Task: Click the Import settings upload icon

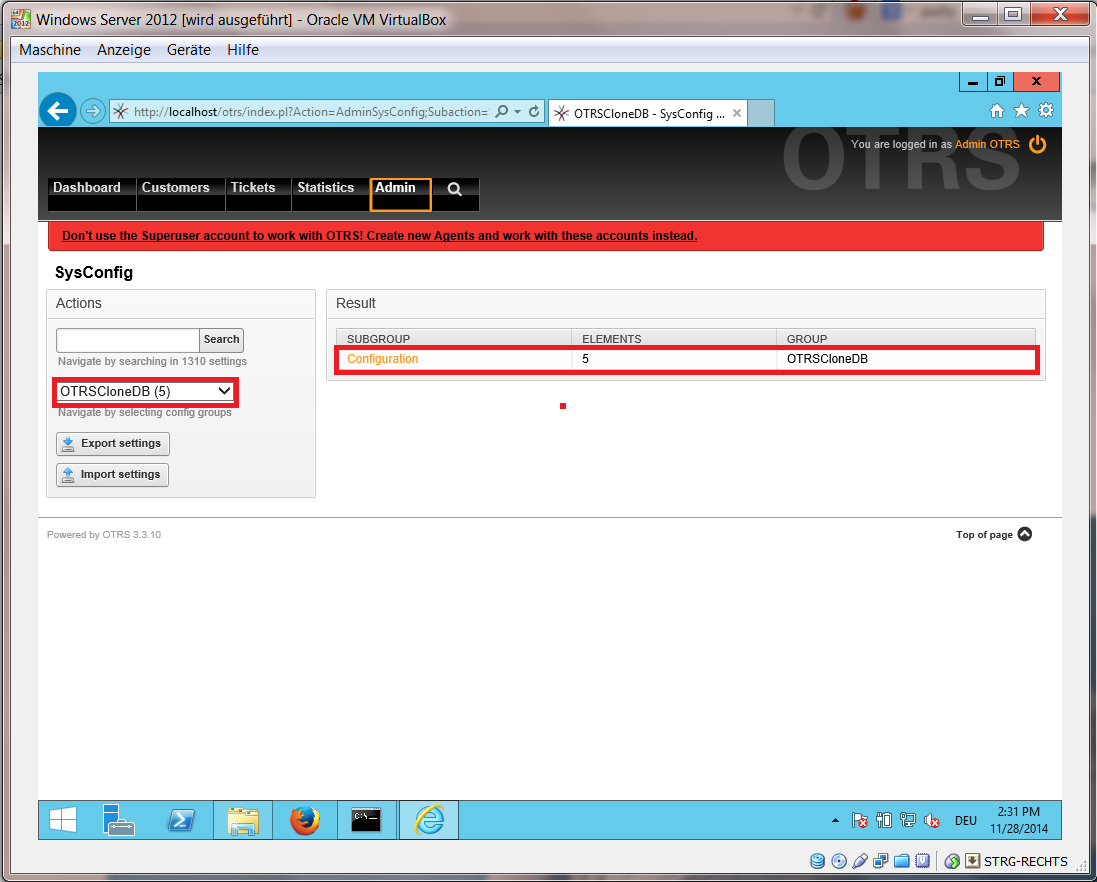Action: click(x=67, y=474)
